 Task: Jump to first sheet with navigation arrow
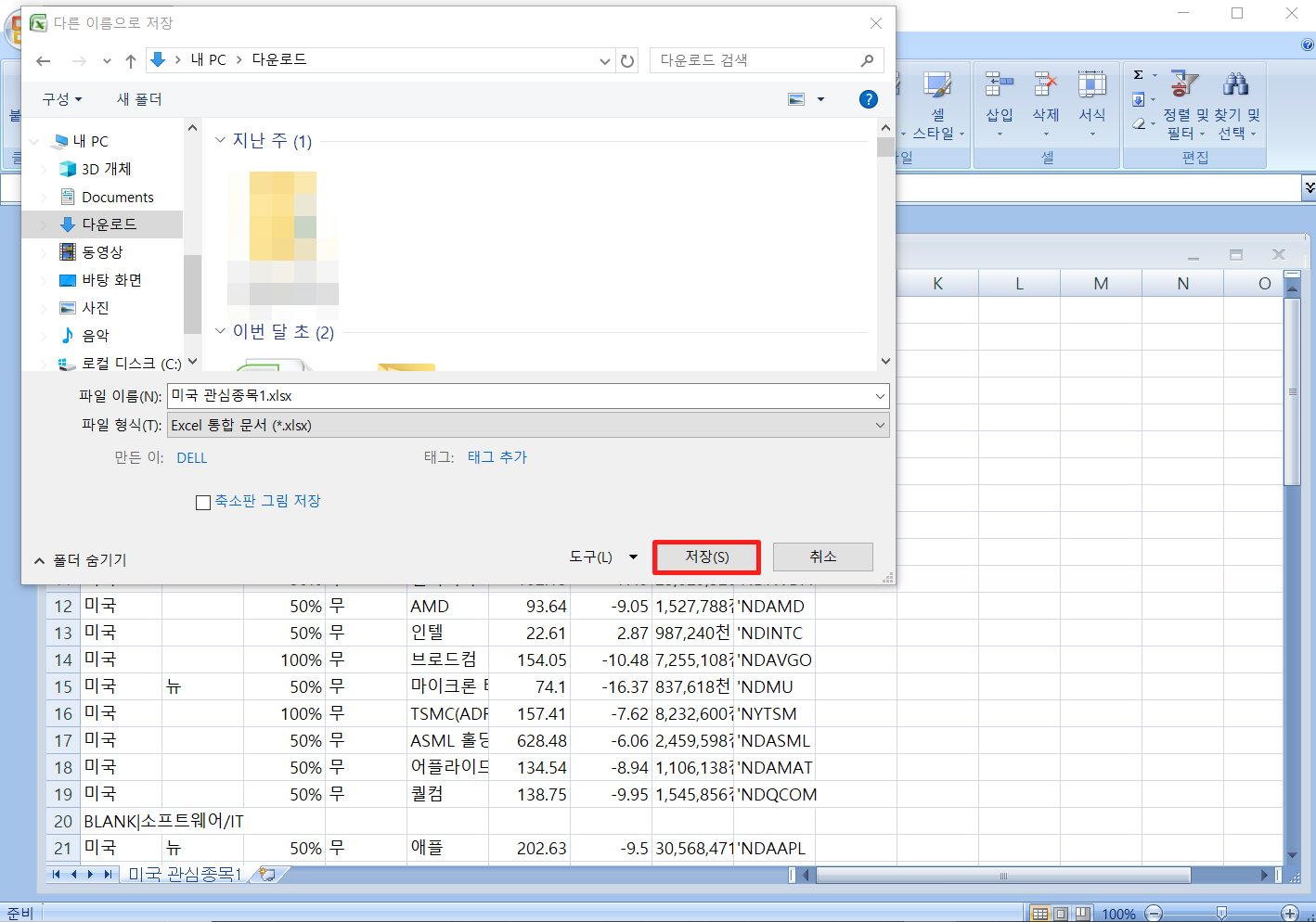(58, 874)
